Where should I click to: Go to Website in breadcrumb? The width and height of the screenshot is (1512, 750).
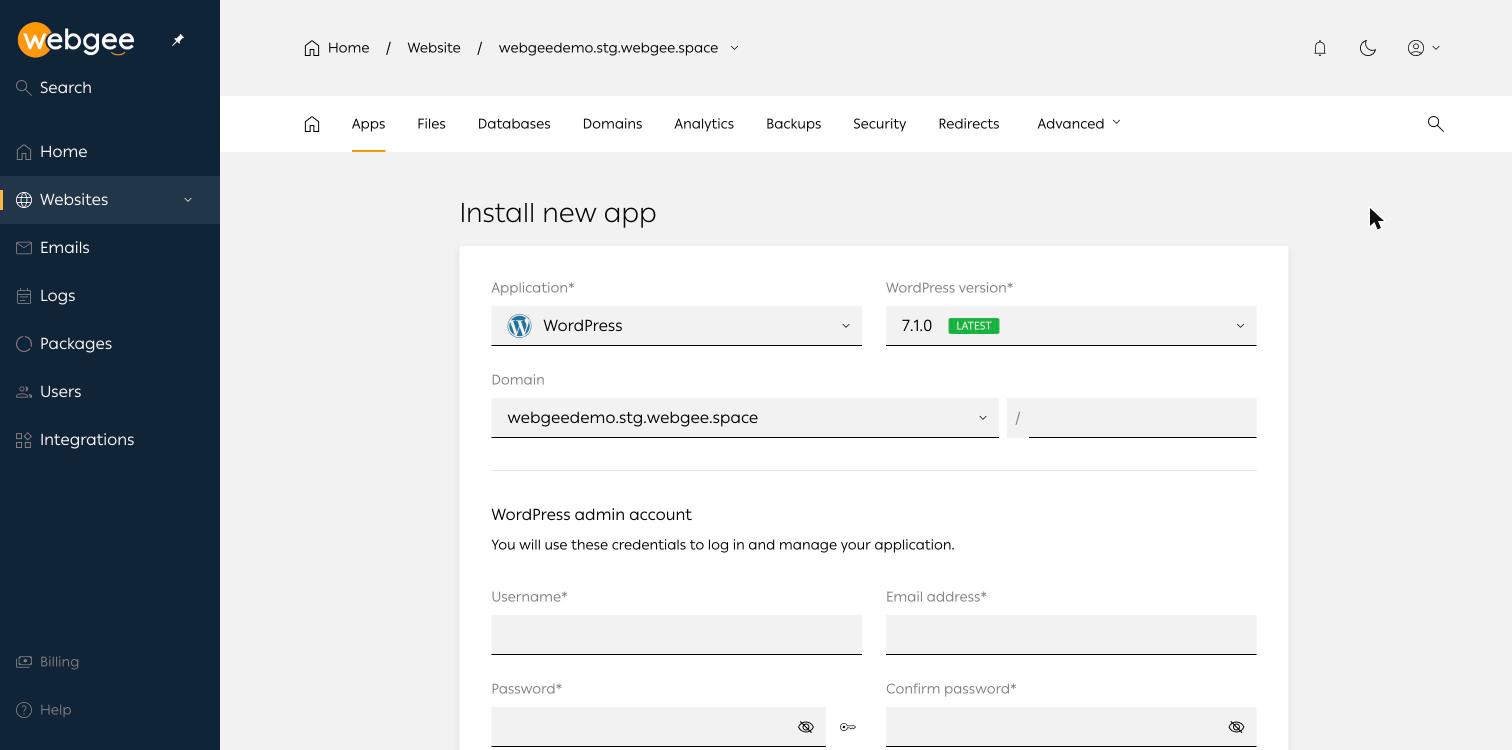point(434,48)
